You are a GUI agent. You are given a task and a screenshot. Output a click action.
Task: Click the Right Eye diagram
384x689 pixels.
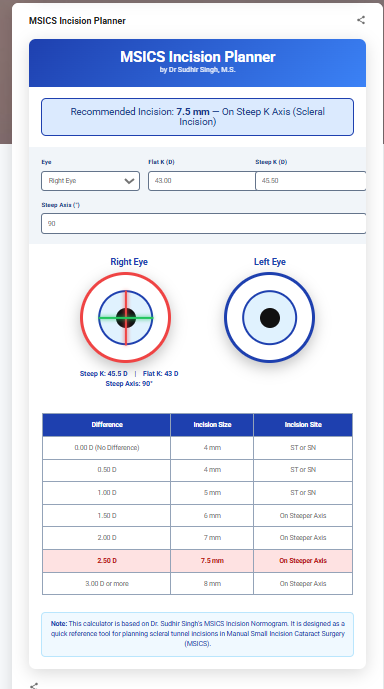(126, 317)
